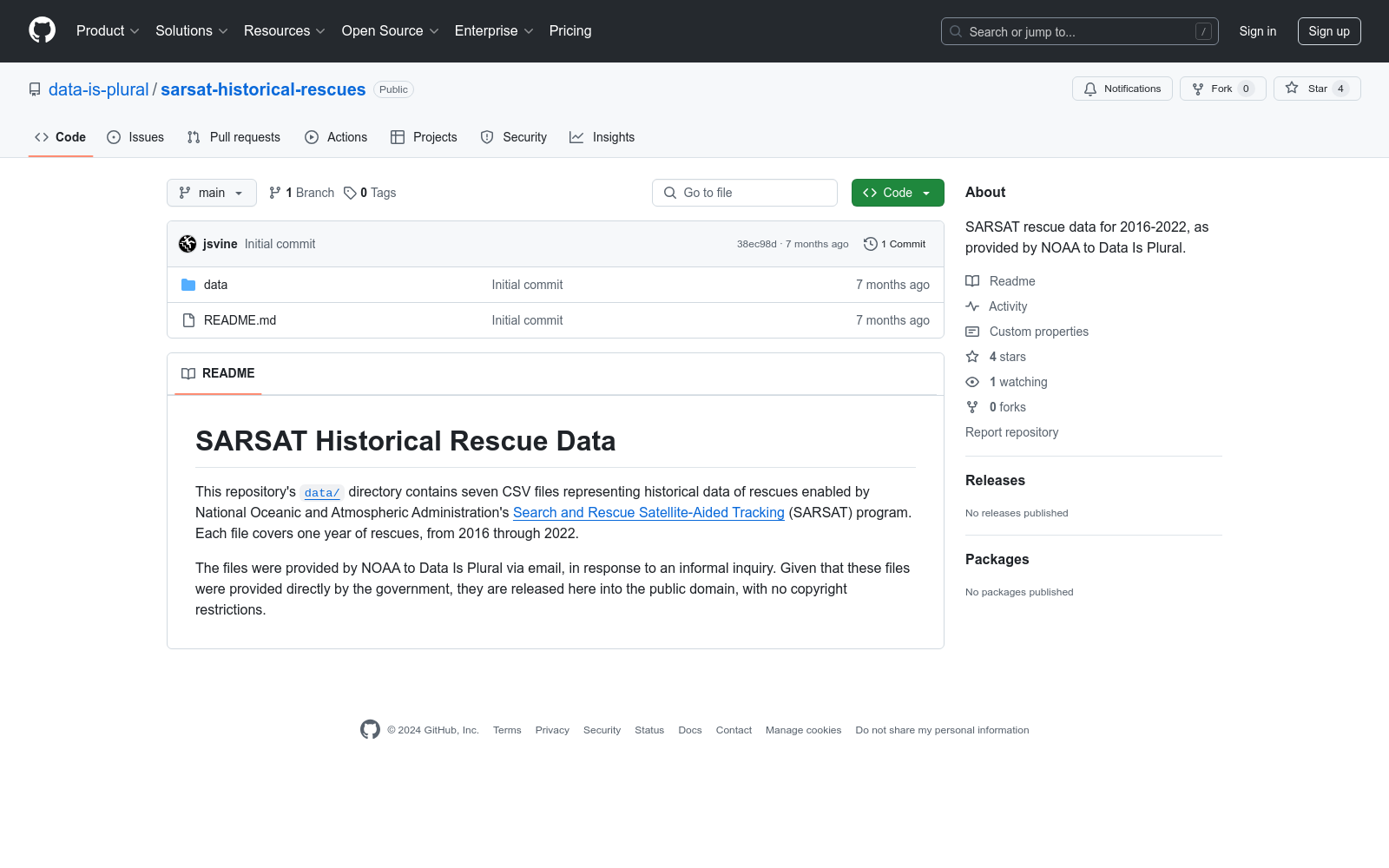Viewport: 1389px width, 868px height.
Task: Open the Projects tab
Action: pyautogui.click(x=424, y=137)
